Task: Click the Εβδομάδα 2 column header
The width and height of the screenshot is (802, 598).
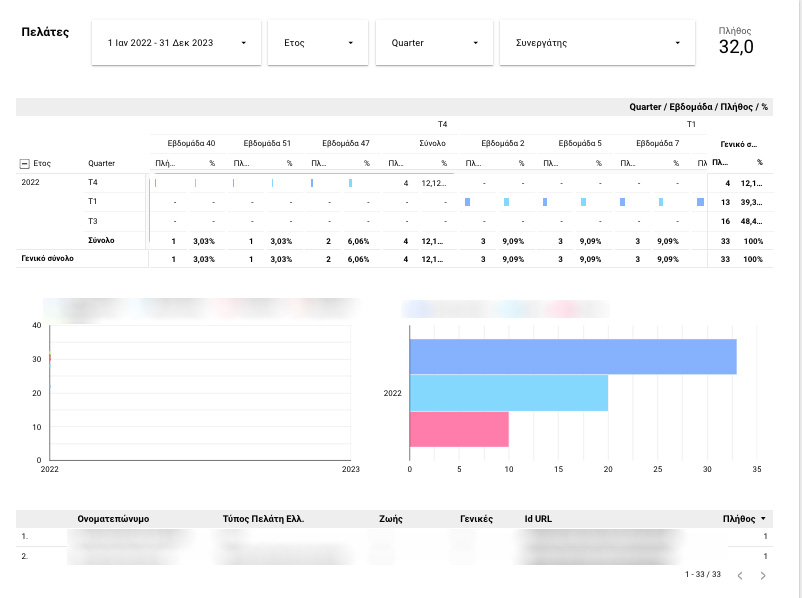Action: pos(503,143)
